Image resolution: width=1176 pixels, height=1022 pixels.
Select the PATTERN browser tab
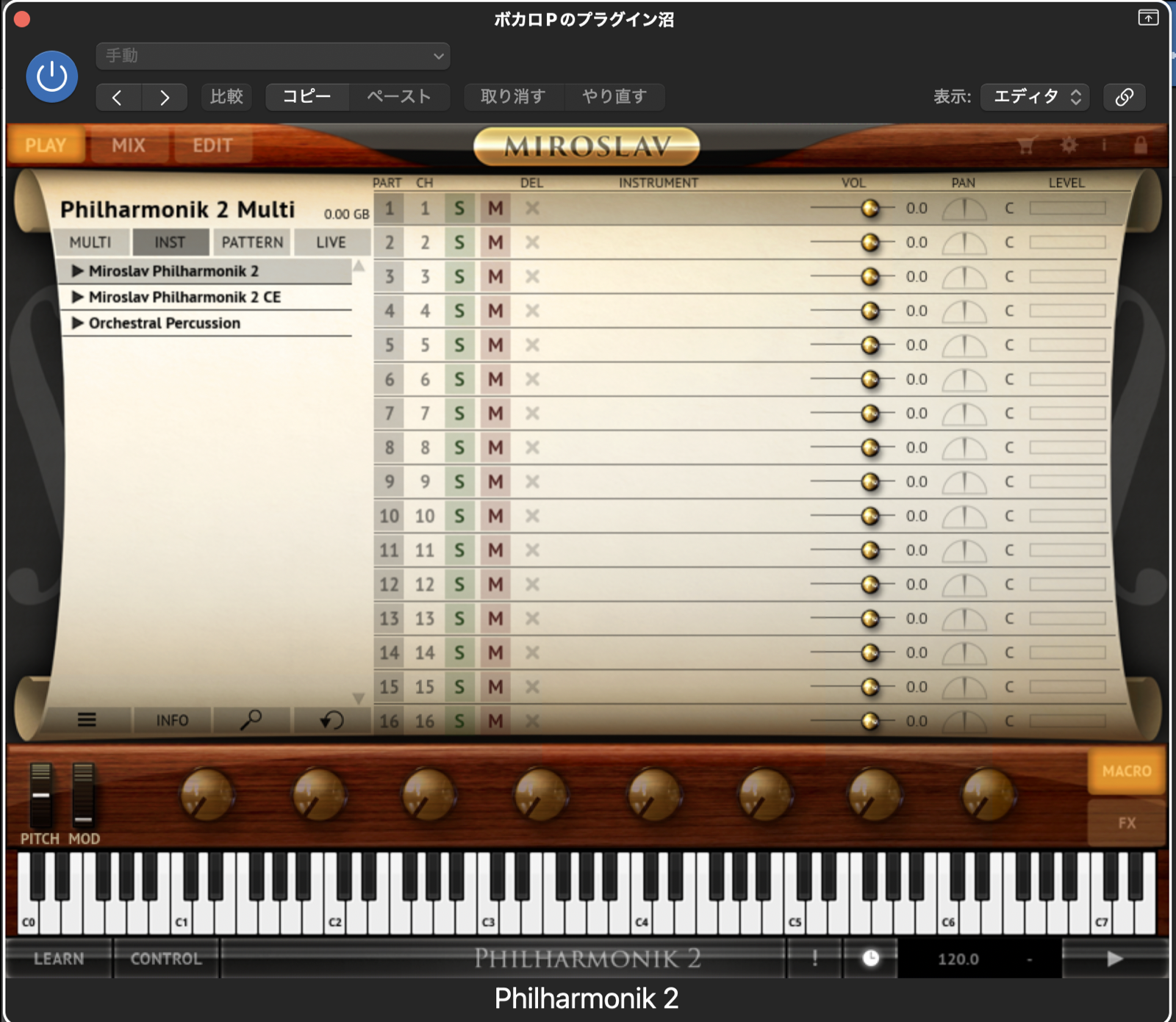coord(252,242)
